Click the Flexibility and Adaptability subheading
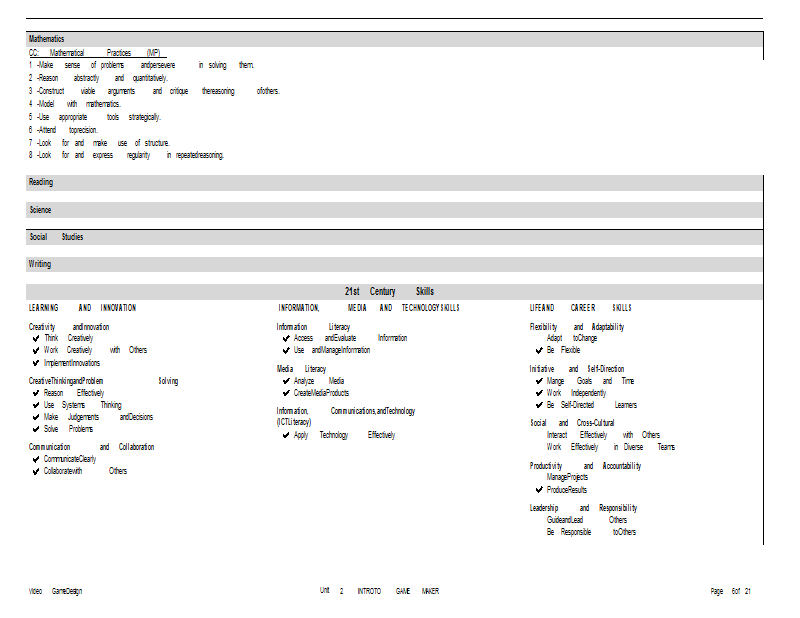Viewport: 800px width, 618px height. [x=577, y=327]
